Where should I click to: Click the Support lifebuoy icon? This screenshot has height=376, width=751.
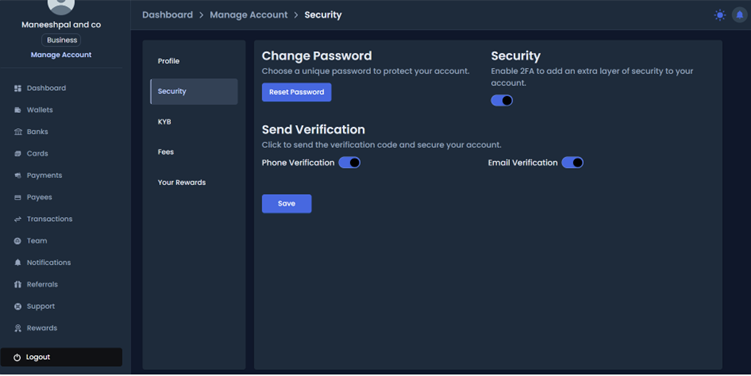coord(18,307)
